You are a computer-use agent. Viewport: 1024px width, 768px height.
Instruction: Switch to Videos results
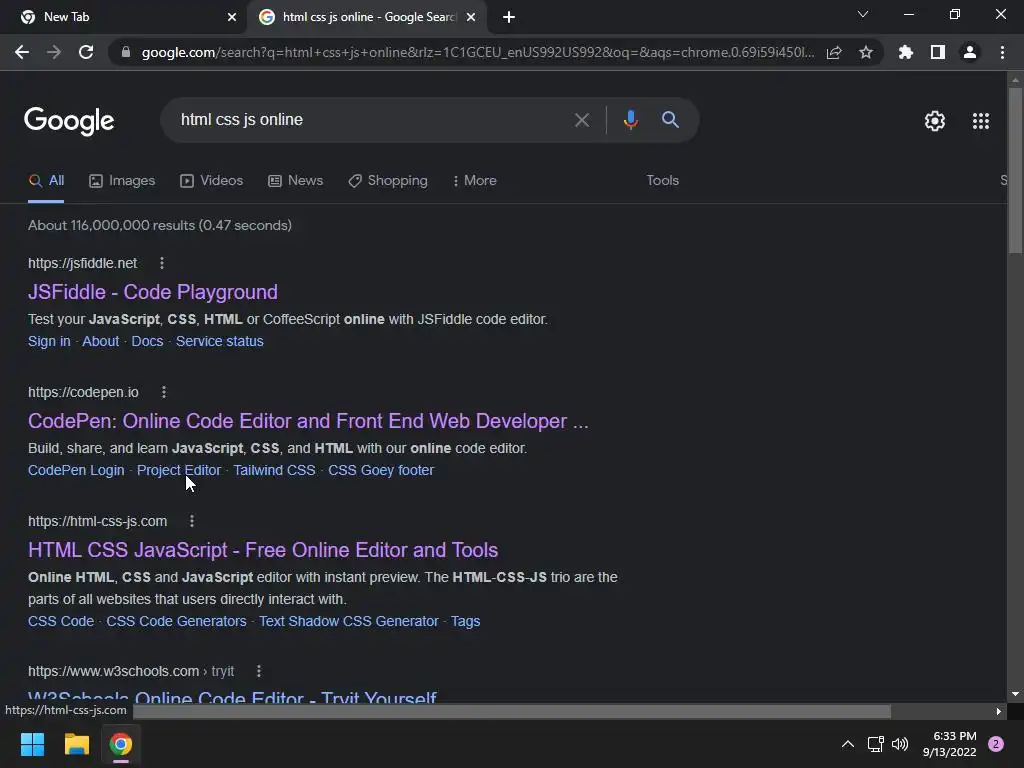tap(212, 181)
